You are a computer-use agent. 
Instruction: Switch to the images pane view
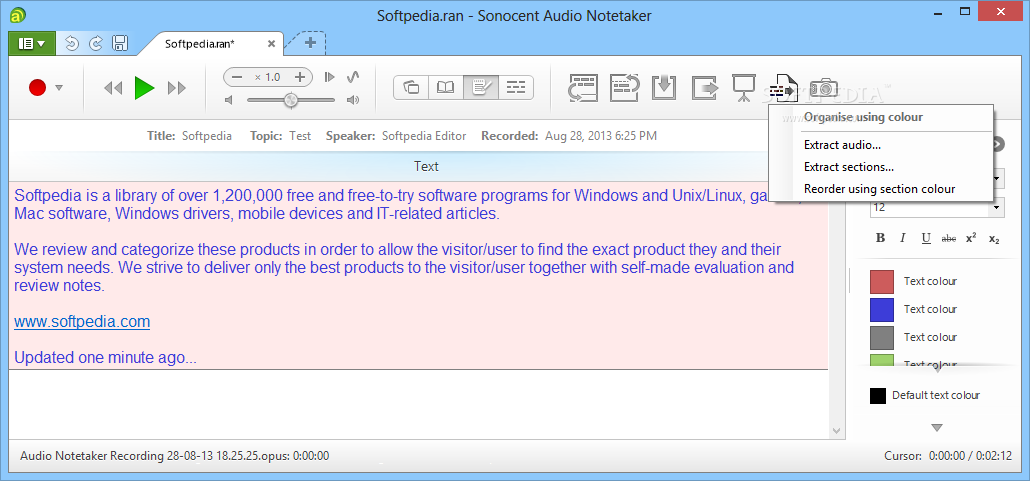tap(411, 87)
